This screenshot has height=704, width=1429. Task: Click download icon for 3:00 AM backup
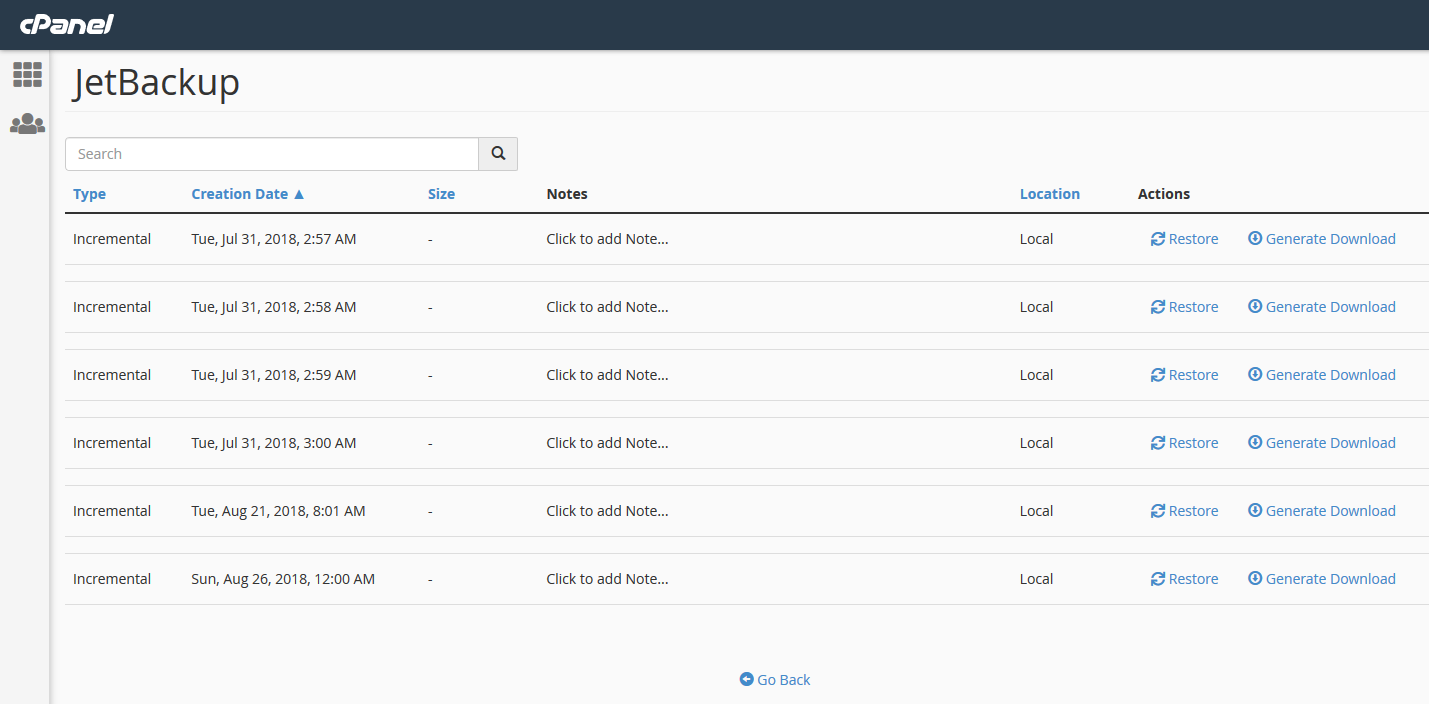pos(1255,442)
